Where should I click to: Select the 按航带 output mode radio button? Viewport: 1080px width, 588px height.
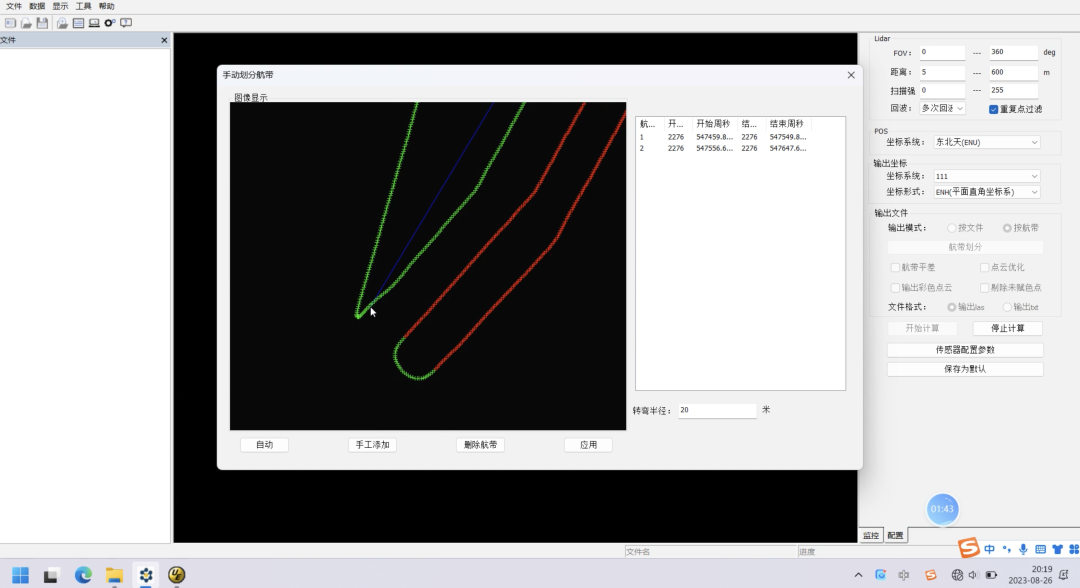pos(1007,228)
